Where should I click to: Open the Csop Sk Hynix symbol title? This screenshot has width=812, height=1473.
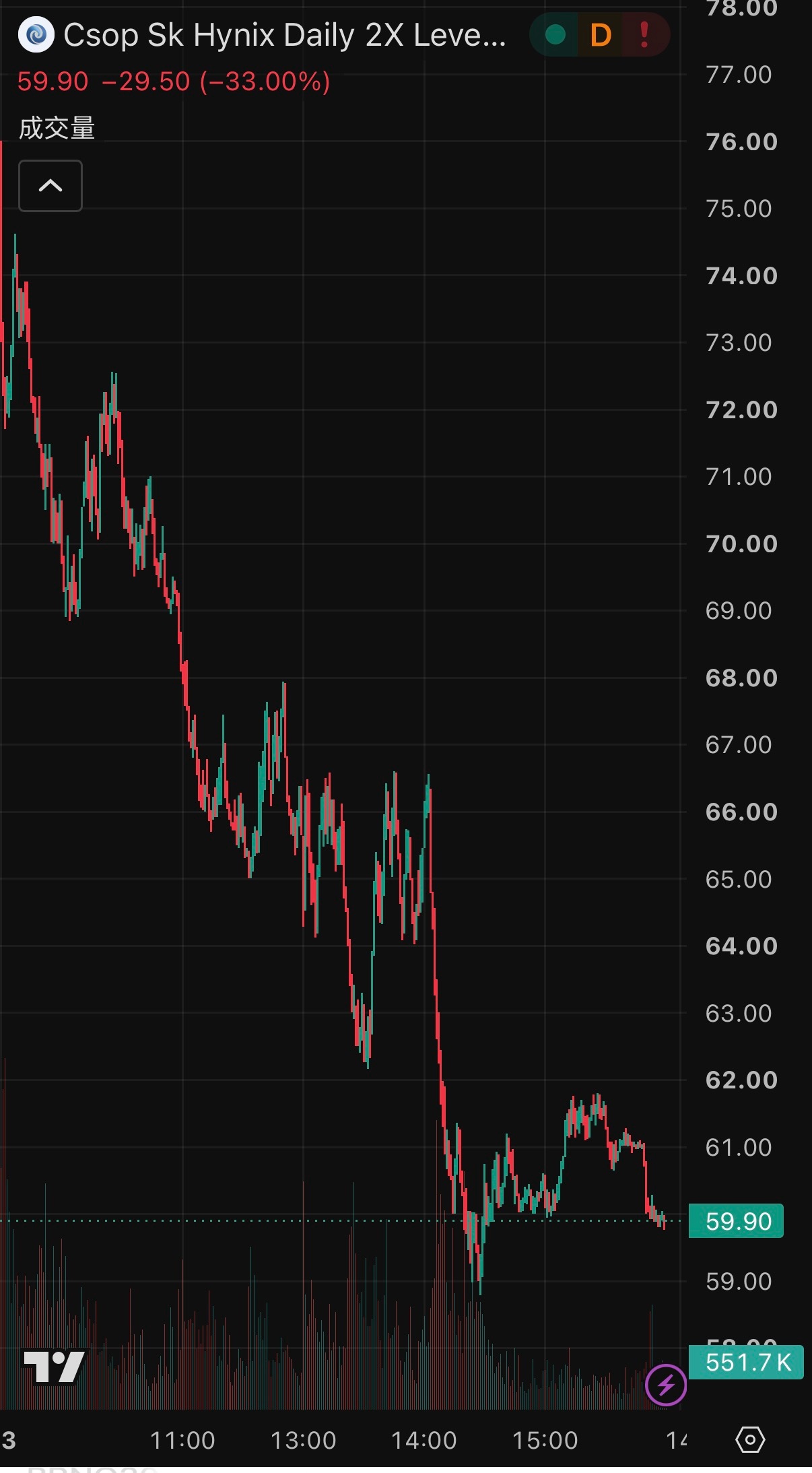coord(285,35)
